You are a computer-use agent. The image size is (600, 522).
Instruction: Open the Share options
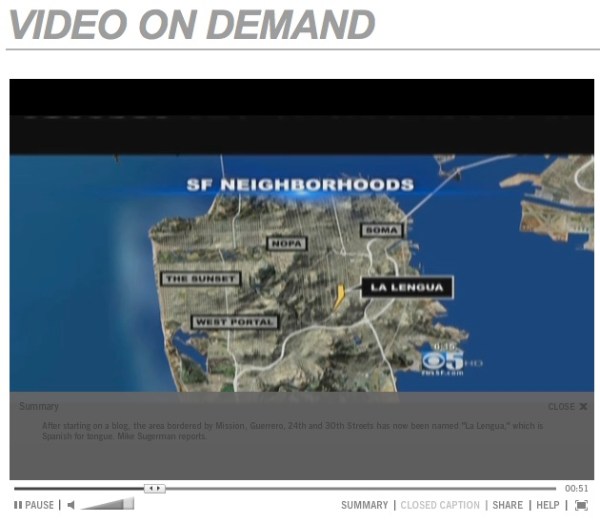point(507,505)
